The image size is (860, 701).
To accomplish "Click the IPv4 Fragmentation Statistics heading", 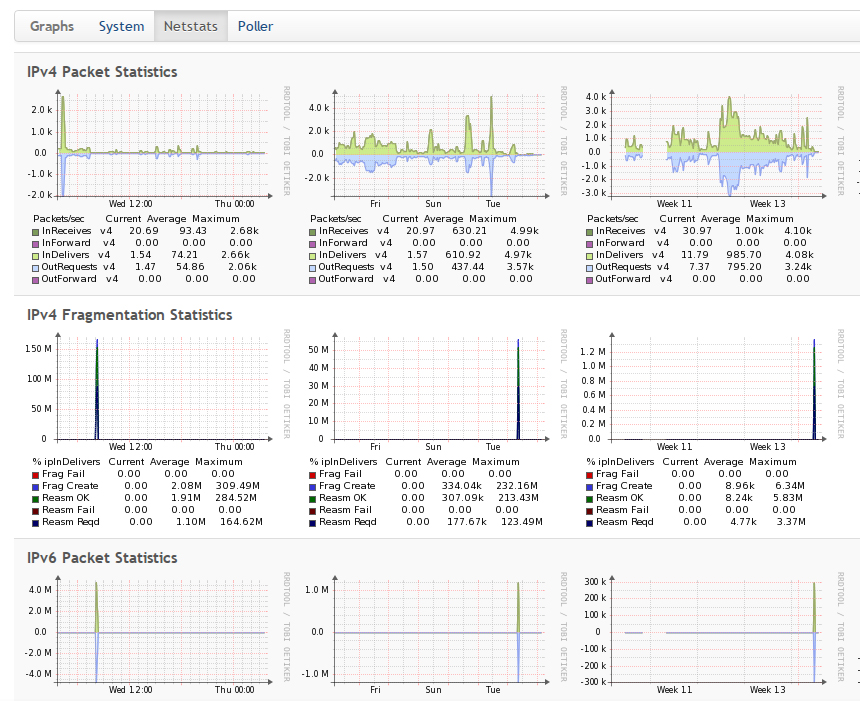I will point(129,315).
